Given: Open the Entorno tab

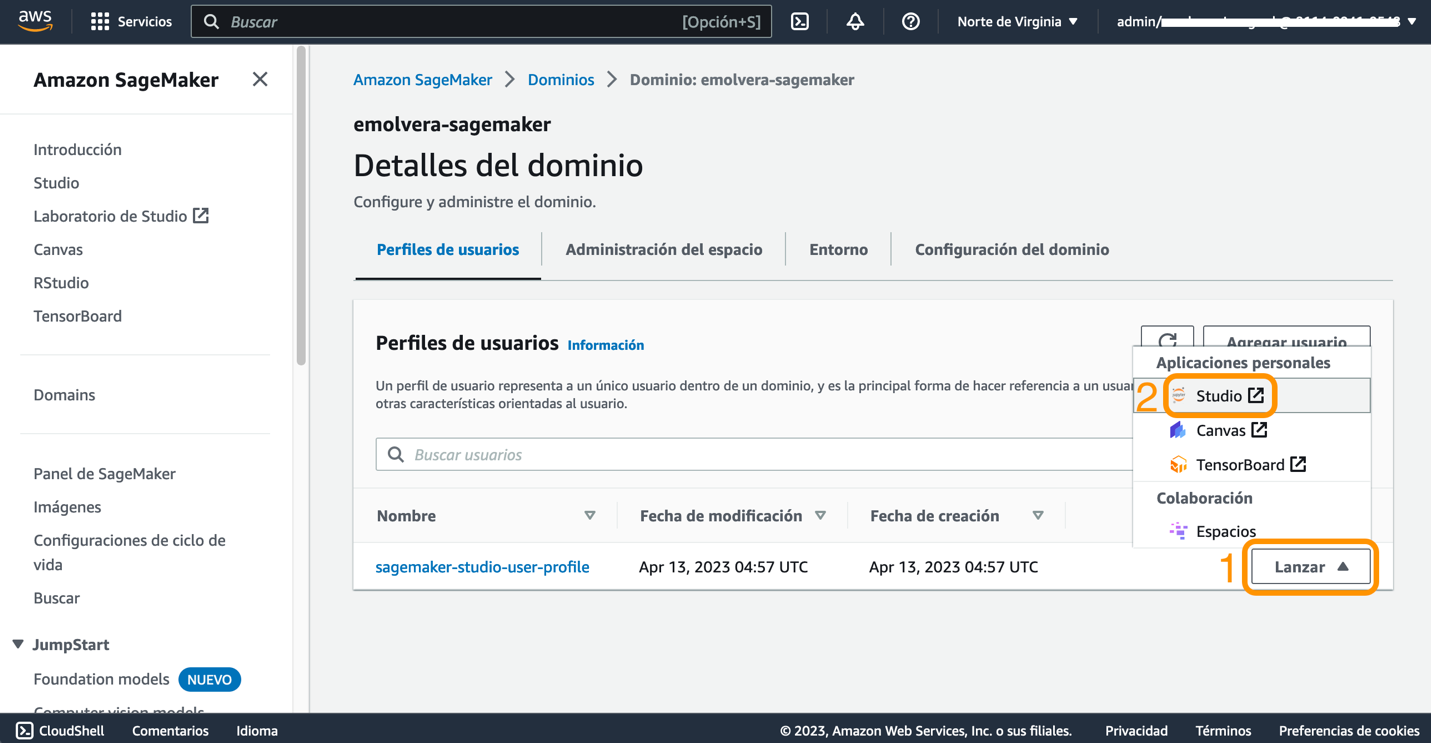Looking at the screenshot, I should [x=839, y=250].
